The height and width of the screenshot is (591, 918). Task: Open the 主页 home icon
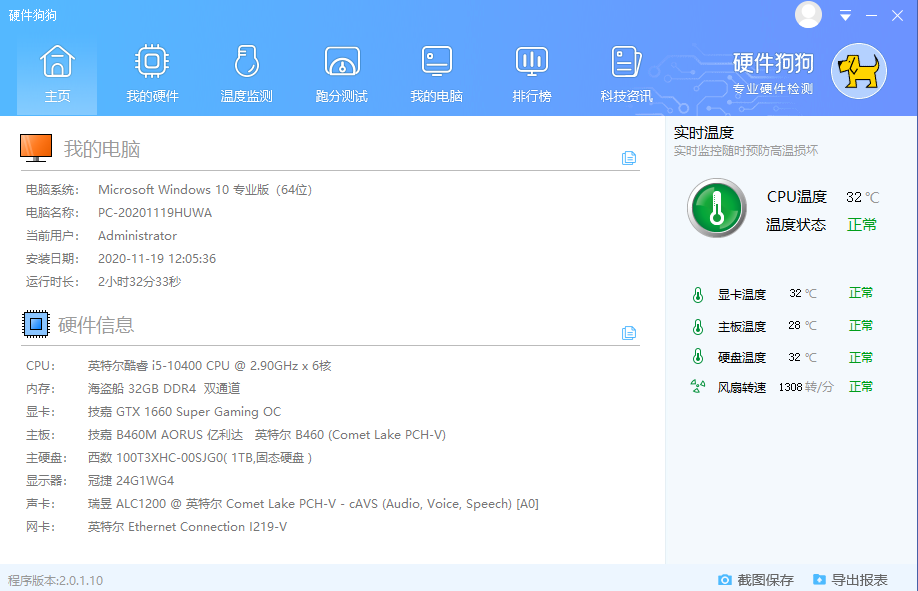[57, 70]
